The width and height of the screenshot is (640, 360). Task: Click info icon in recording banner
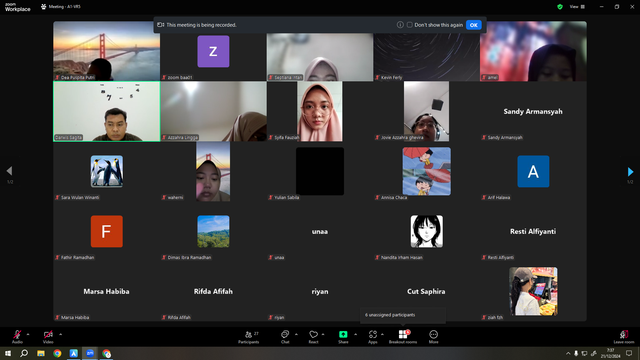pyautogui.click(x=400, y=25)
